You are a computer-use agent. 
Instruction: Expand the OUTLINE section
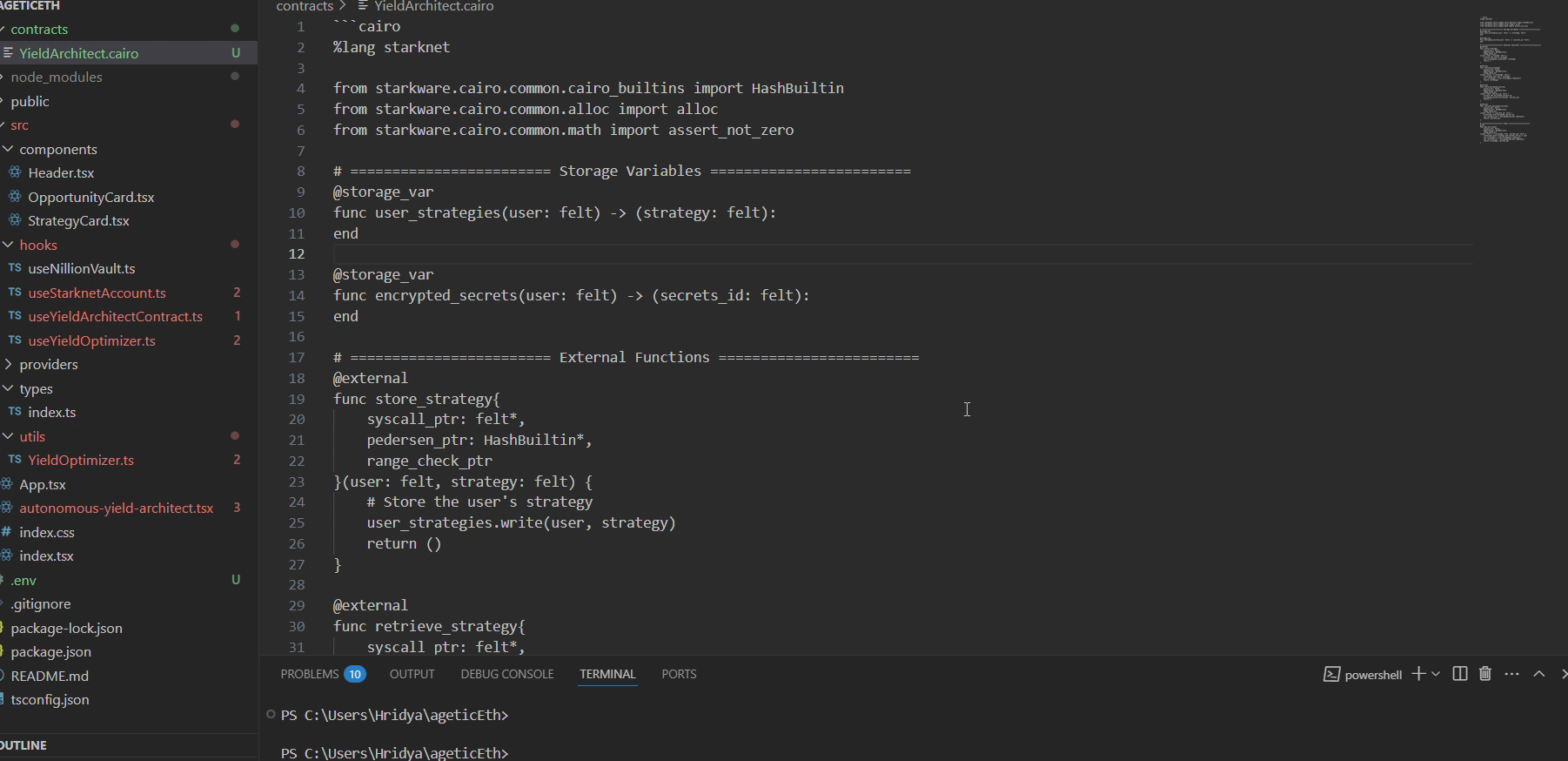click(23, 745)
